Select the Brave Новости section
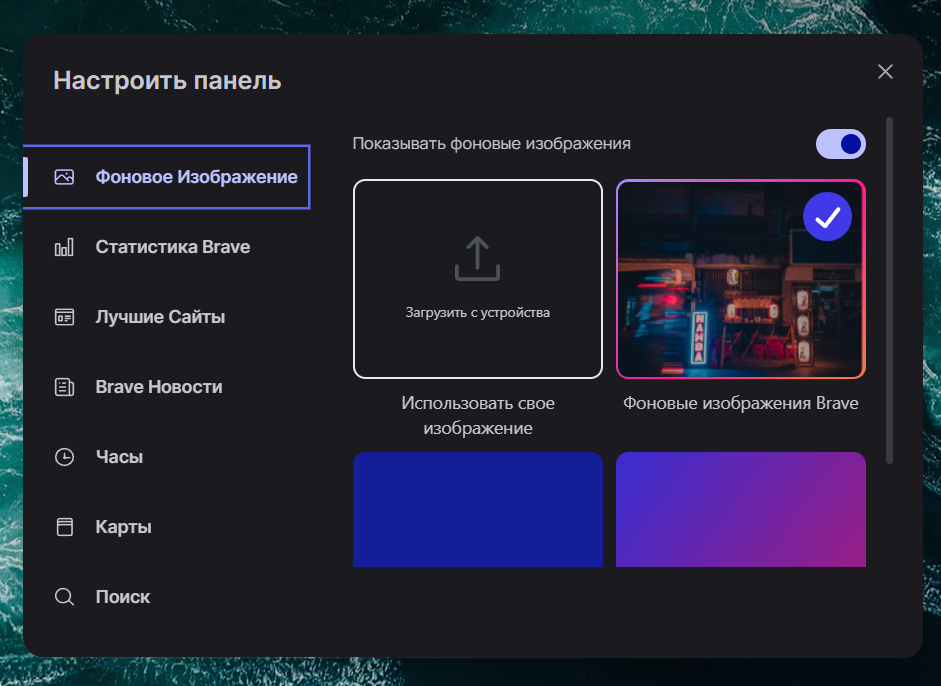The width and height of the screenshot is (941, 686). pos(166,387)
